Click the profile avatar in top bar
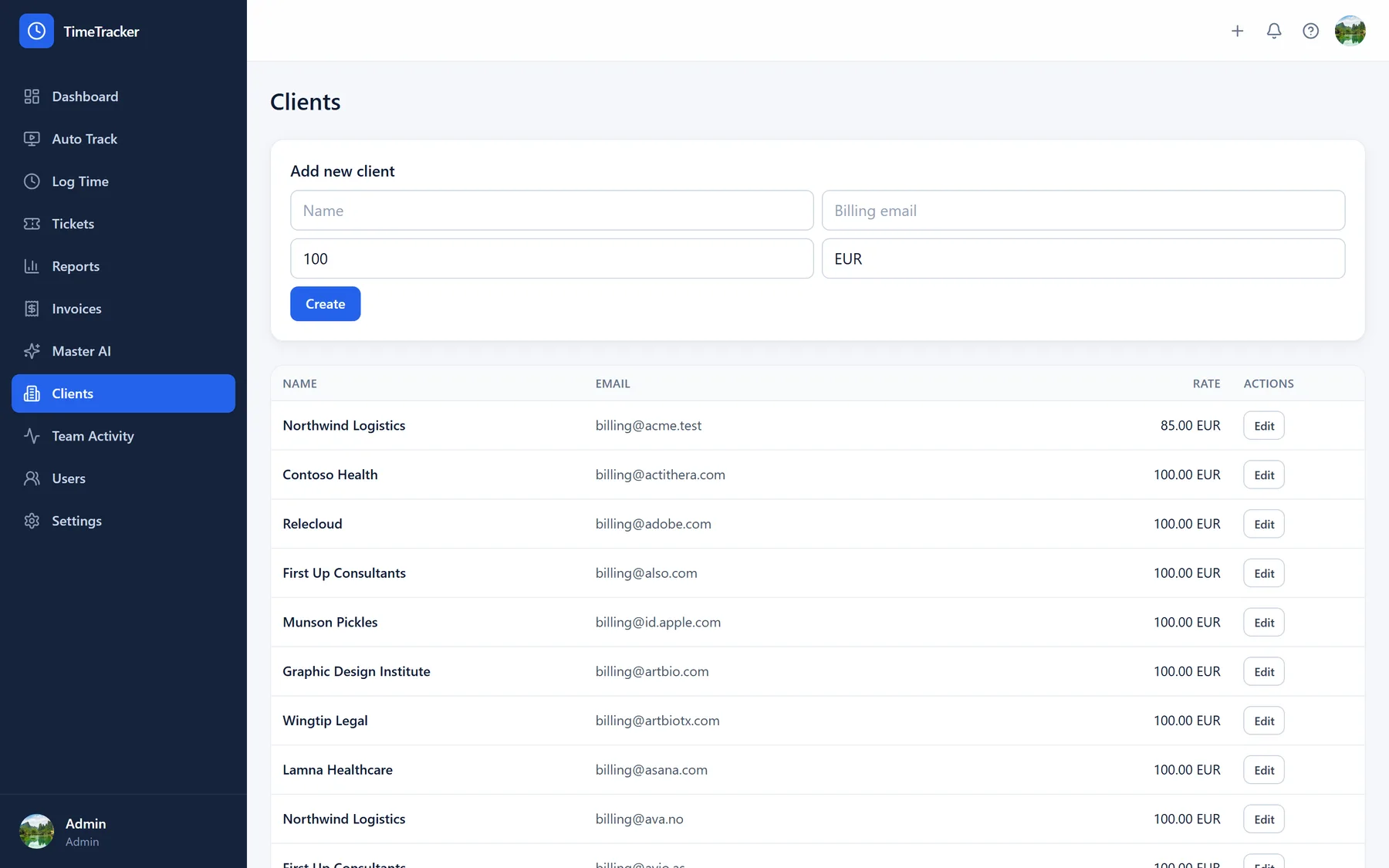1389x868 pixels. [1350, 31]
